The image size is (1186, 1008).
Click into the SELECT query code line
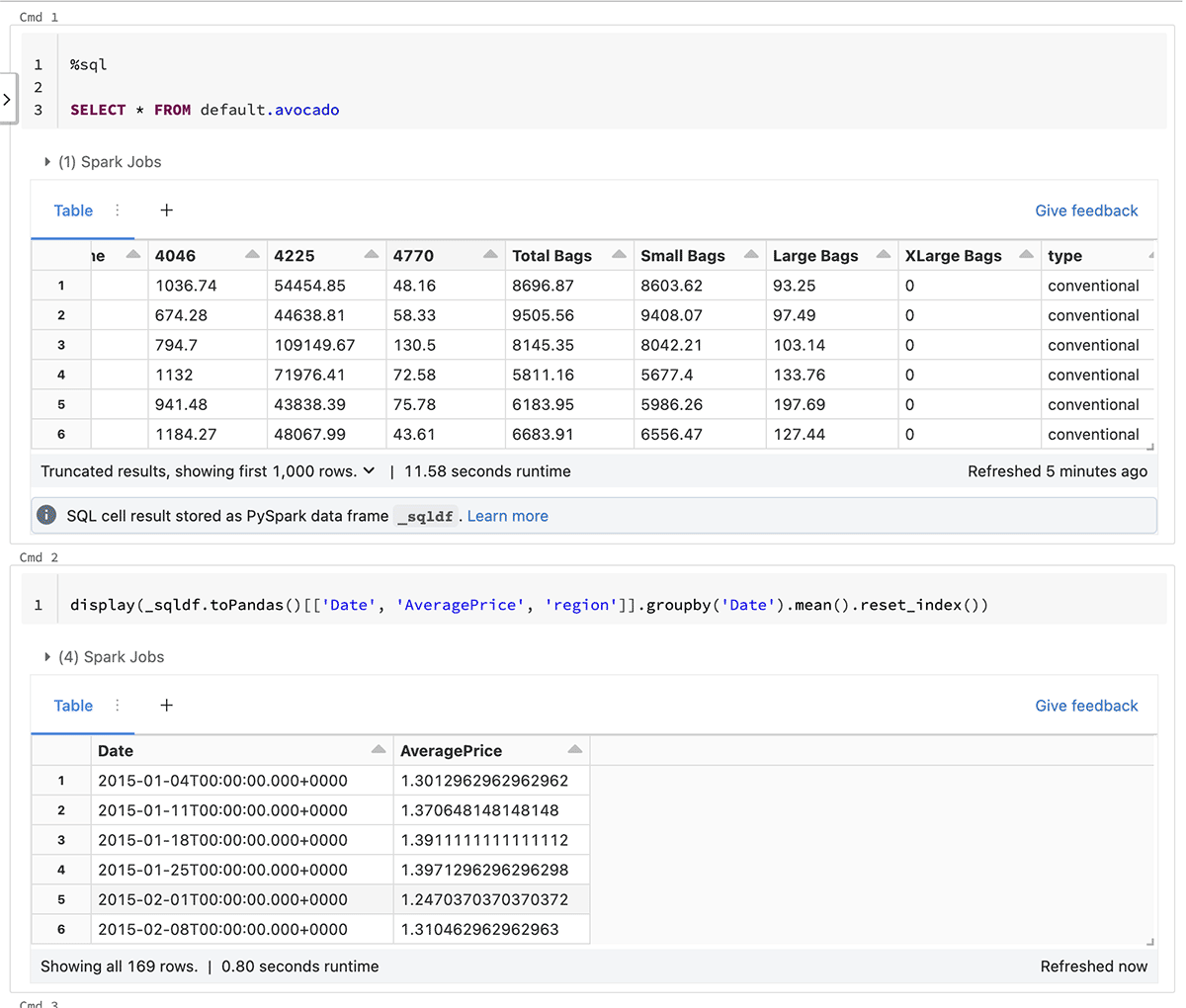tap(205, 110)
